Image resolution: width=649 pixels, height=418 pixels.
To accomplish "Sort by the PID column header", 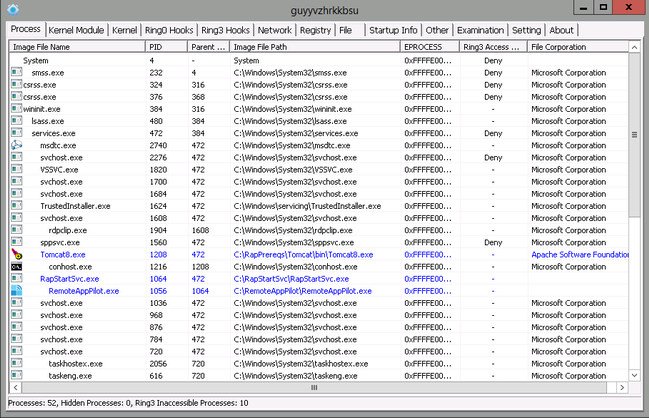I will [x=165, y=47].
